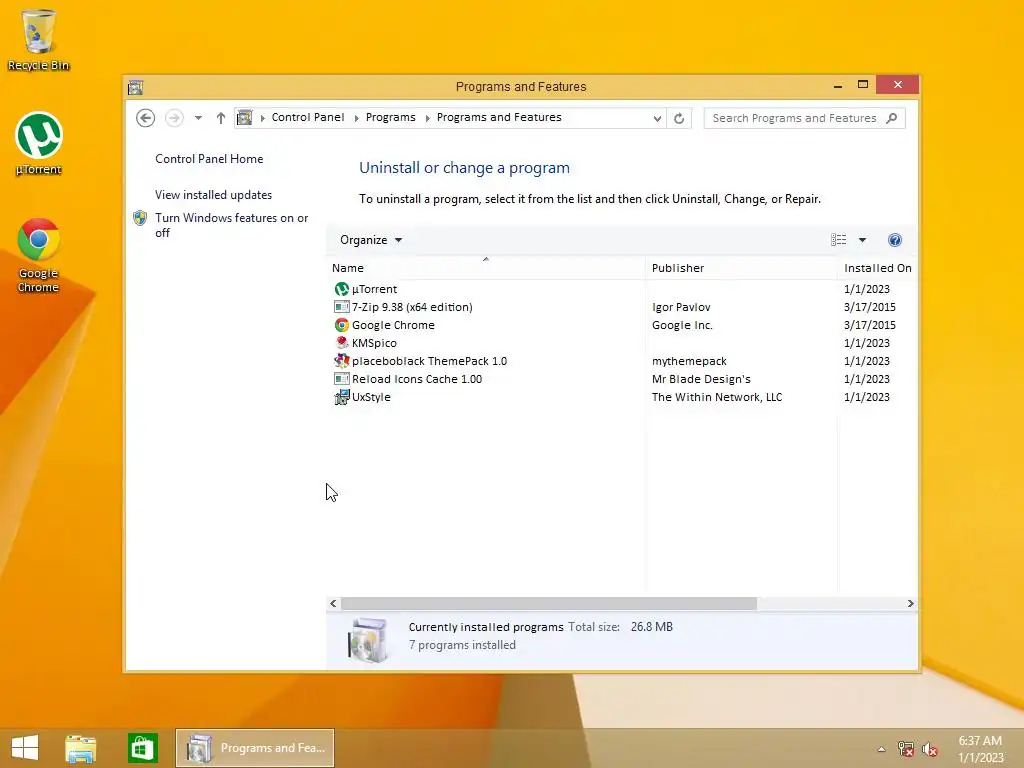This screenshot has width=1024, height=768.
Task: Expand the arrow after Programs breadcrumb
Action: 428,118
